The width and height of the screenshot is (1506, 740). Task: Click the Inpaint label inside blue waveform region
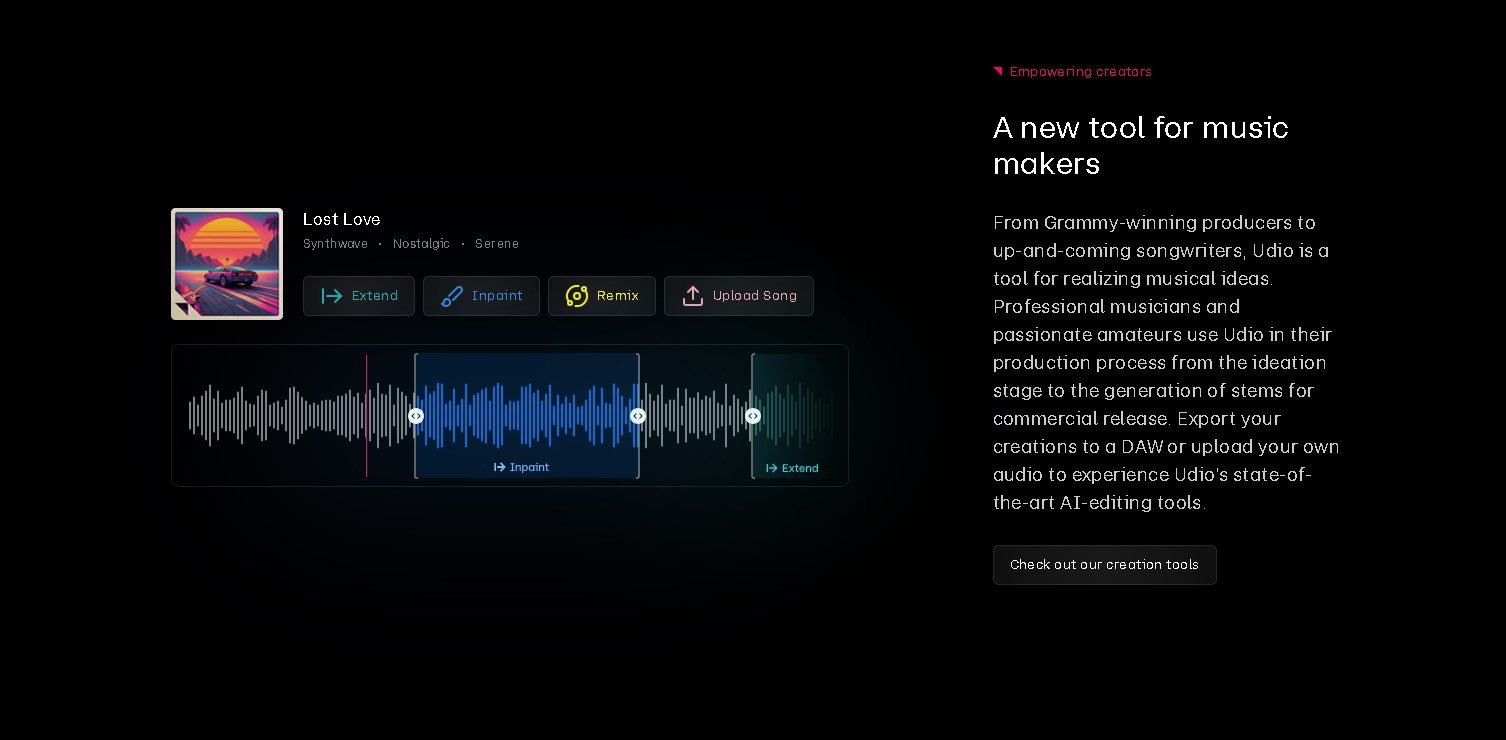click(522, 467)
